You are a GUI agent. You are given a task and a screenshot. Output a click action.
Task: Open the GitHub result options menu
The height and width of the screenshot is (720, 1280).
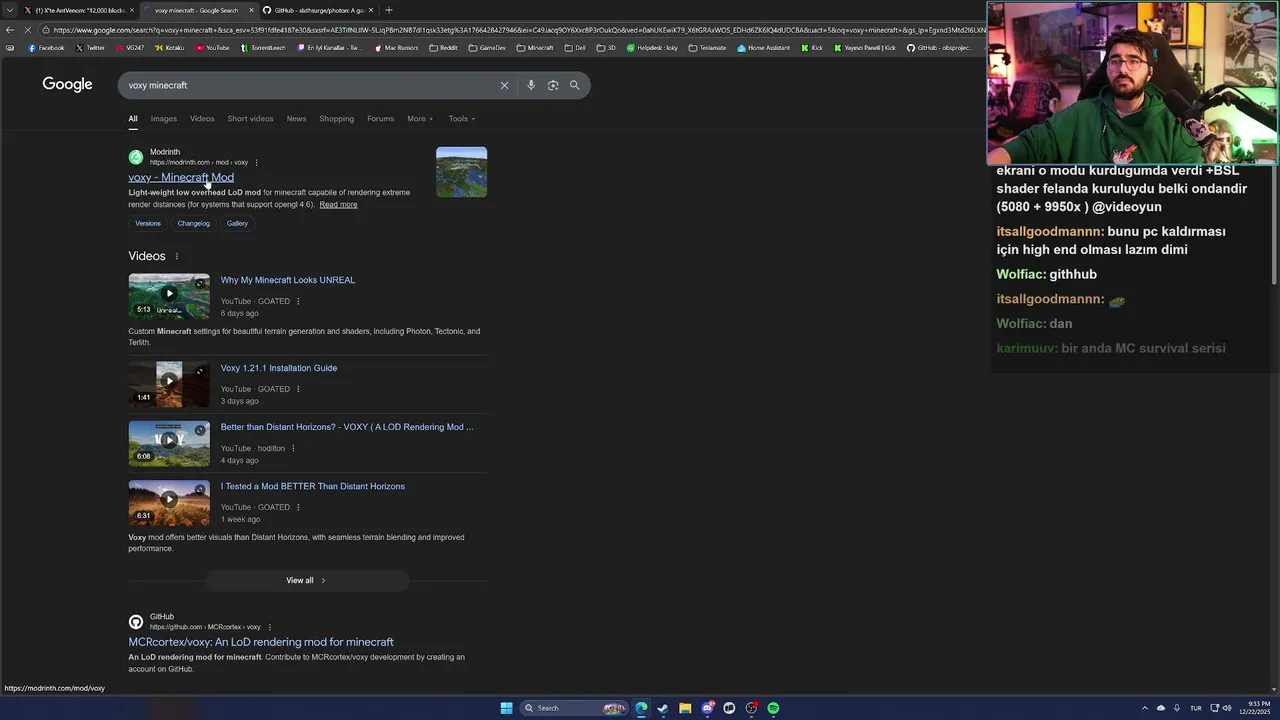(x=269, y=627)
